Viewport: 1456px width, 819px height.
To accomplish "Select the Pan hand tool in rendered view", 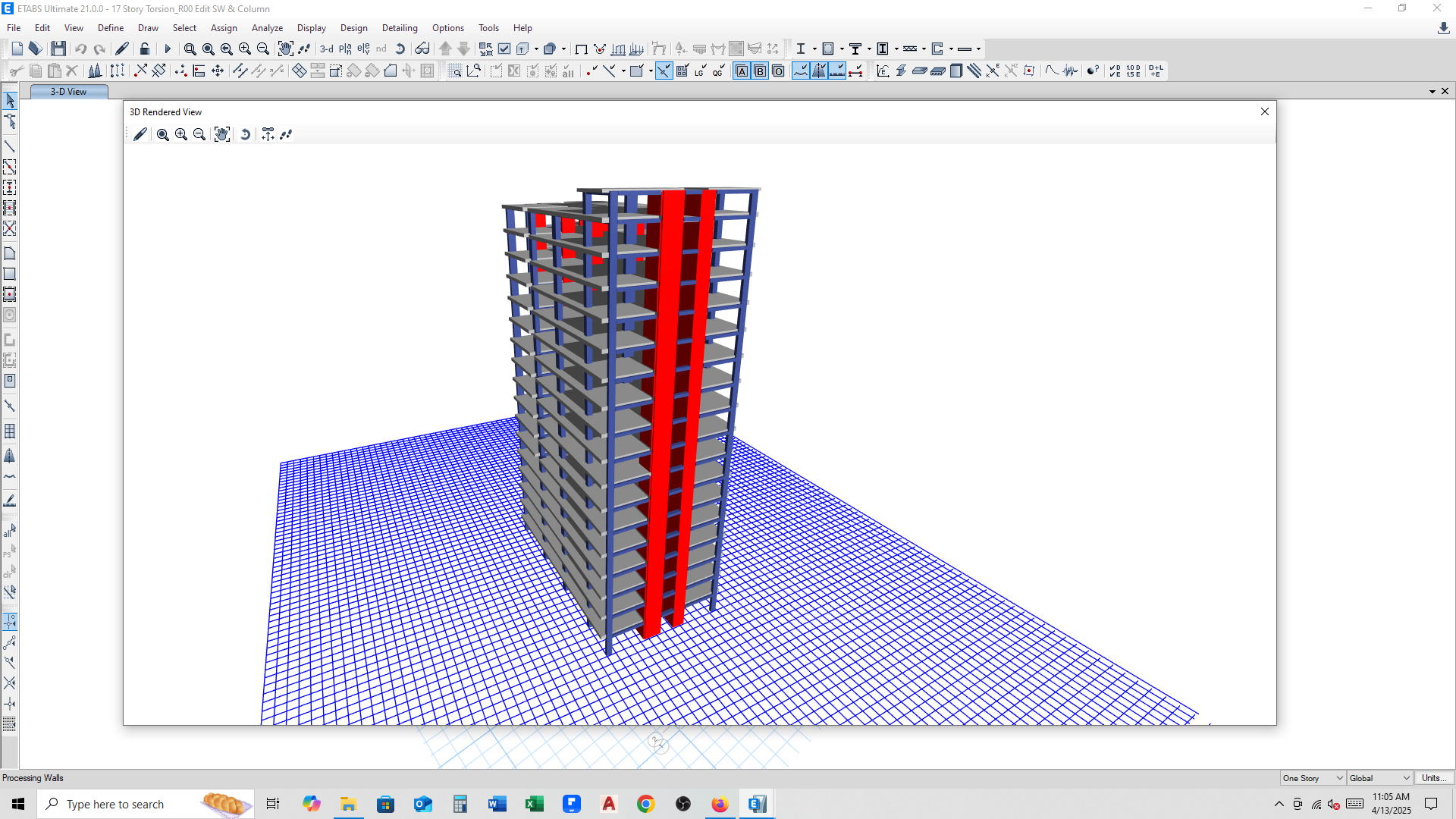I will click(x=221, y=134).
